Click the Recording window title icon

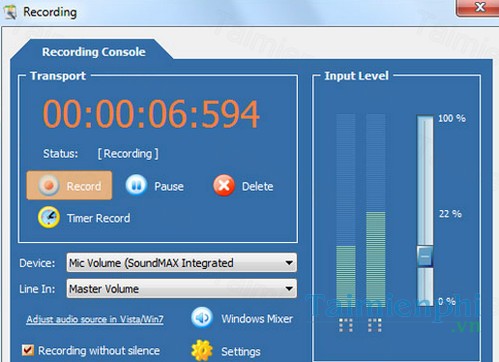(x=10, y=12)
